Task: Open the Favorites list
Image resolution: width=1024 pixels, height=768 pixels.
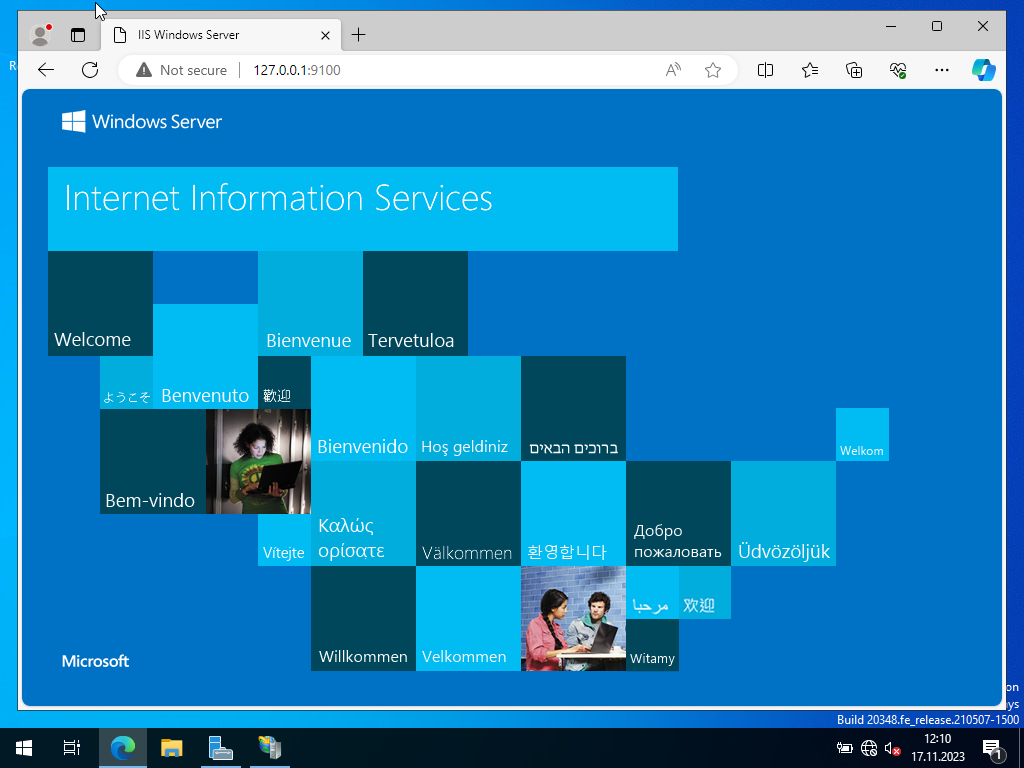Action: pos(810,70)
